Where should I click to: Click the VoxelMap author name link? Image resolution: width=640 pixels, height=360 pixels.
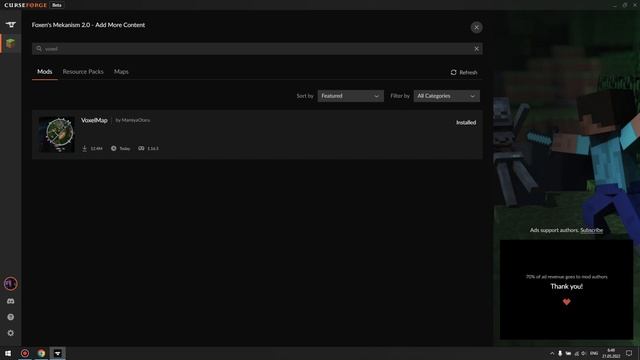click(136, 120)
